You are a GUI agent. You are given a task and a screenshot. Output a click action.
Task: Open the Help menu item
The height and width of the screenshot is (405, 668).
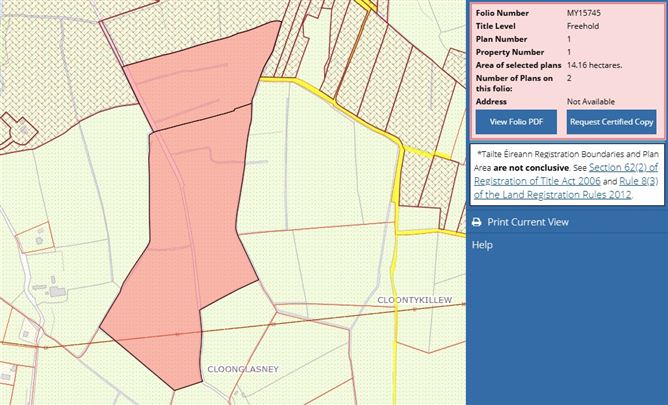[x=482, y=245]
